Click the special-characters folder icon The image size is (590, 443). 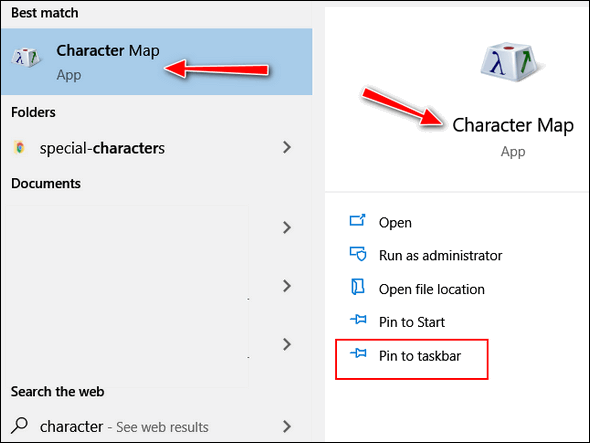click(x=20, y=147)
